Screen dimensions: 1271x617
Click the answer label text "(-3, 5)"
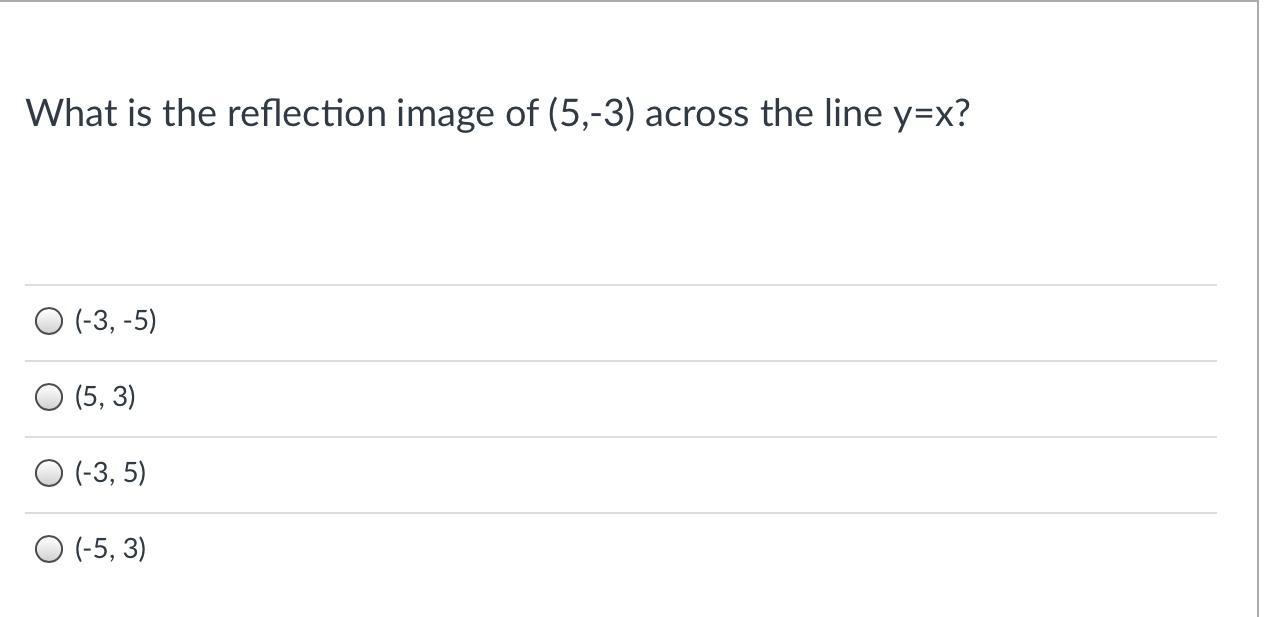pyautogui.click(x=111, y=473)
